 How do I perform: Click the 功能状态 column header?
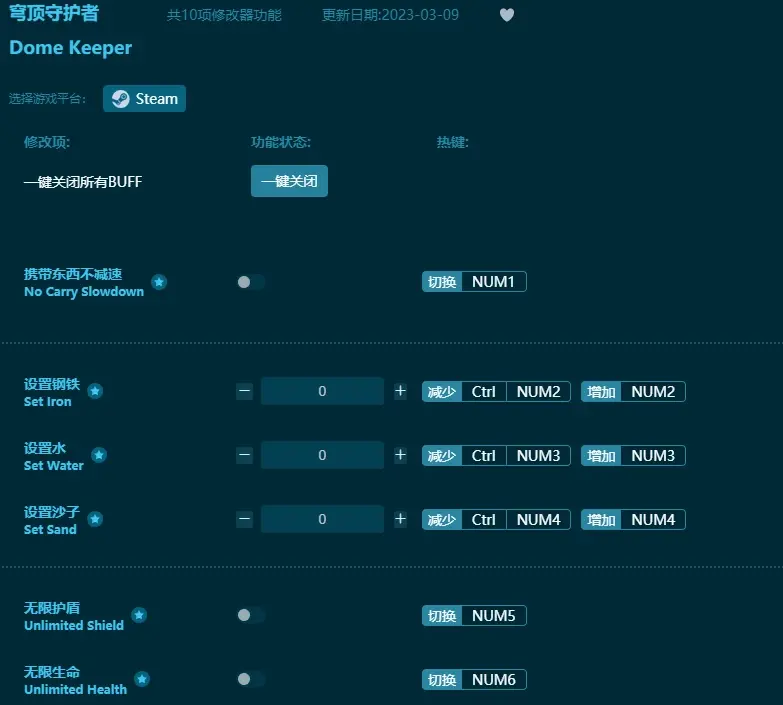point(281,142)
